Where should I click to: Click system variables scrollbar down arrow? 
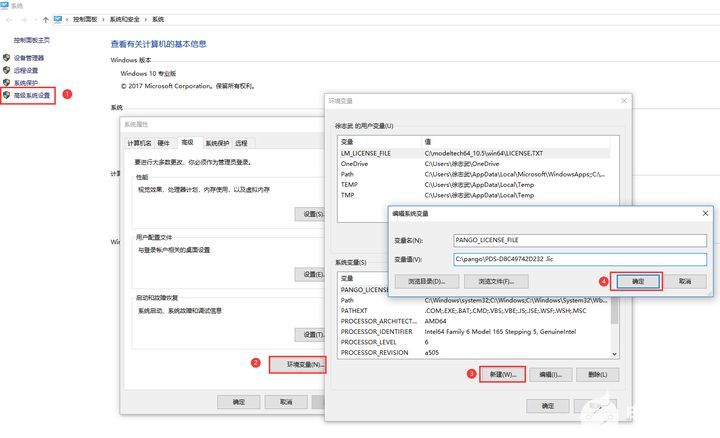click(614, 354)
